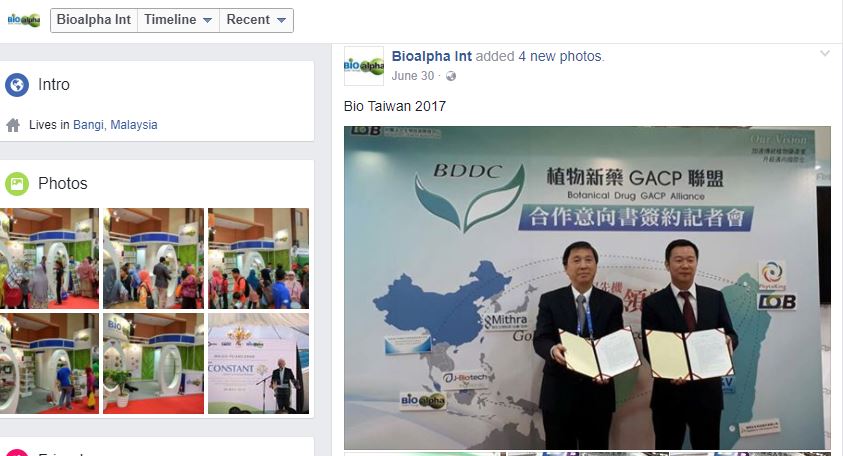
Task: Click the Bioalpha Int tab in the top bar
Action: (x=94, y=20)
